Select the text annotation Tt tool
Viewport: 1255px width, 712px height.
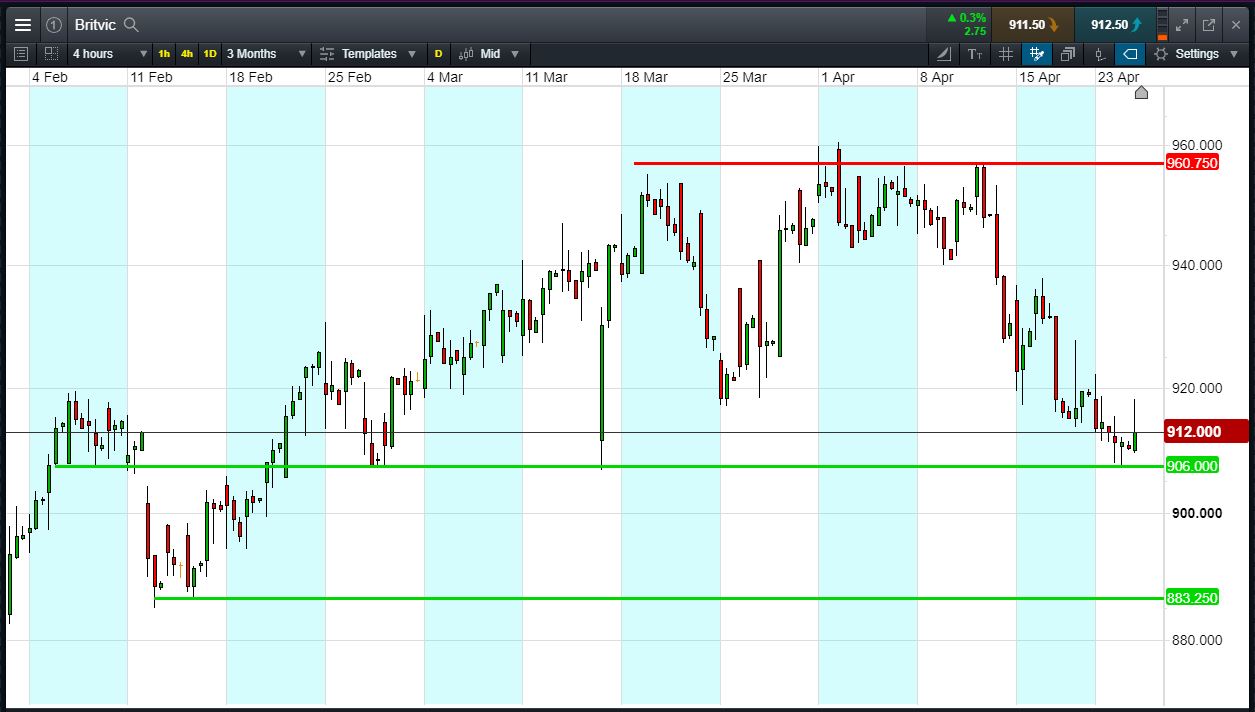tap(975, 54)
